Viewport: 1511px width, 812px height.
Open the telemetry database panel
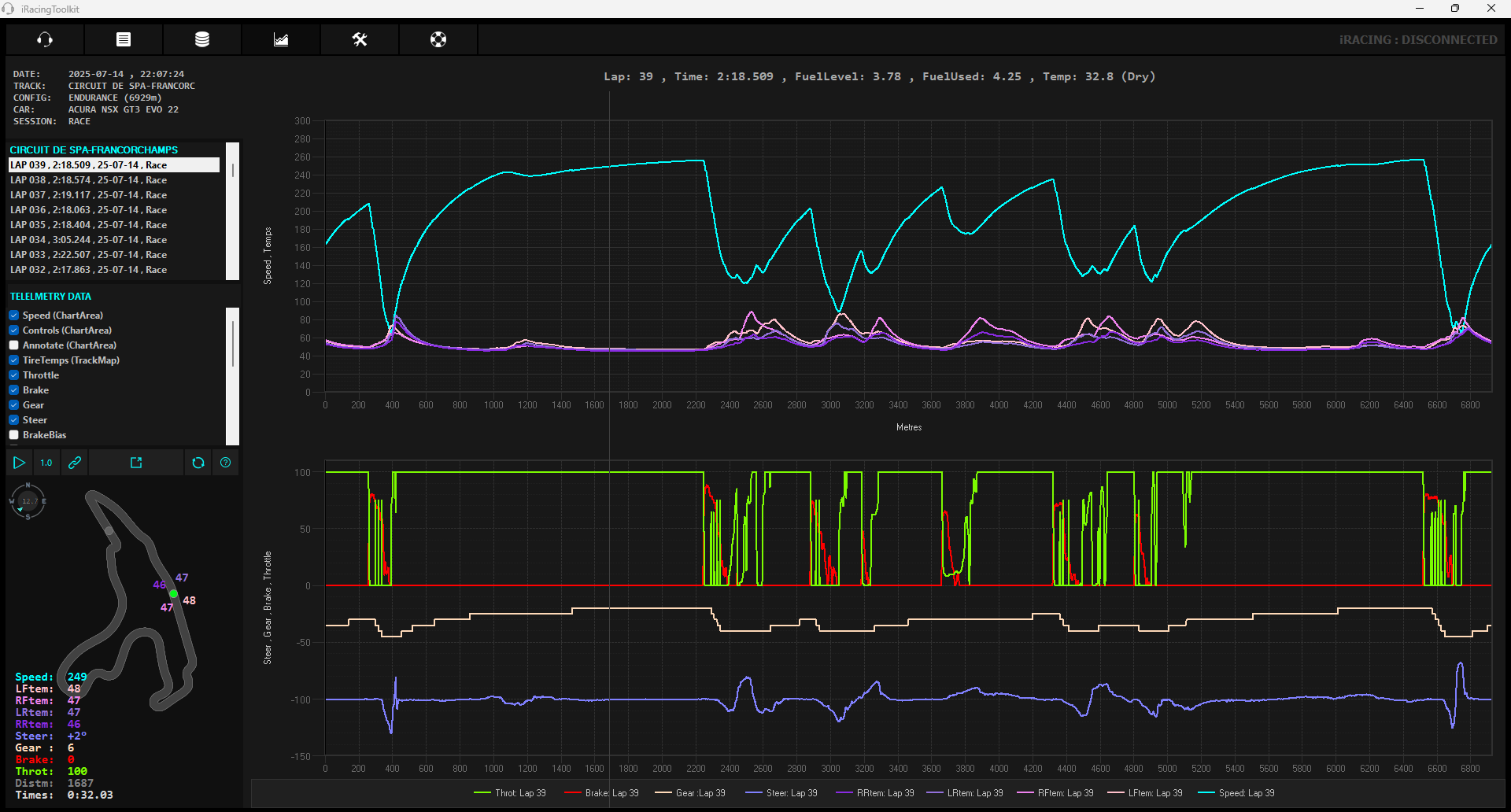(x=201, y=39)
